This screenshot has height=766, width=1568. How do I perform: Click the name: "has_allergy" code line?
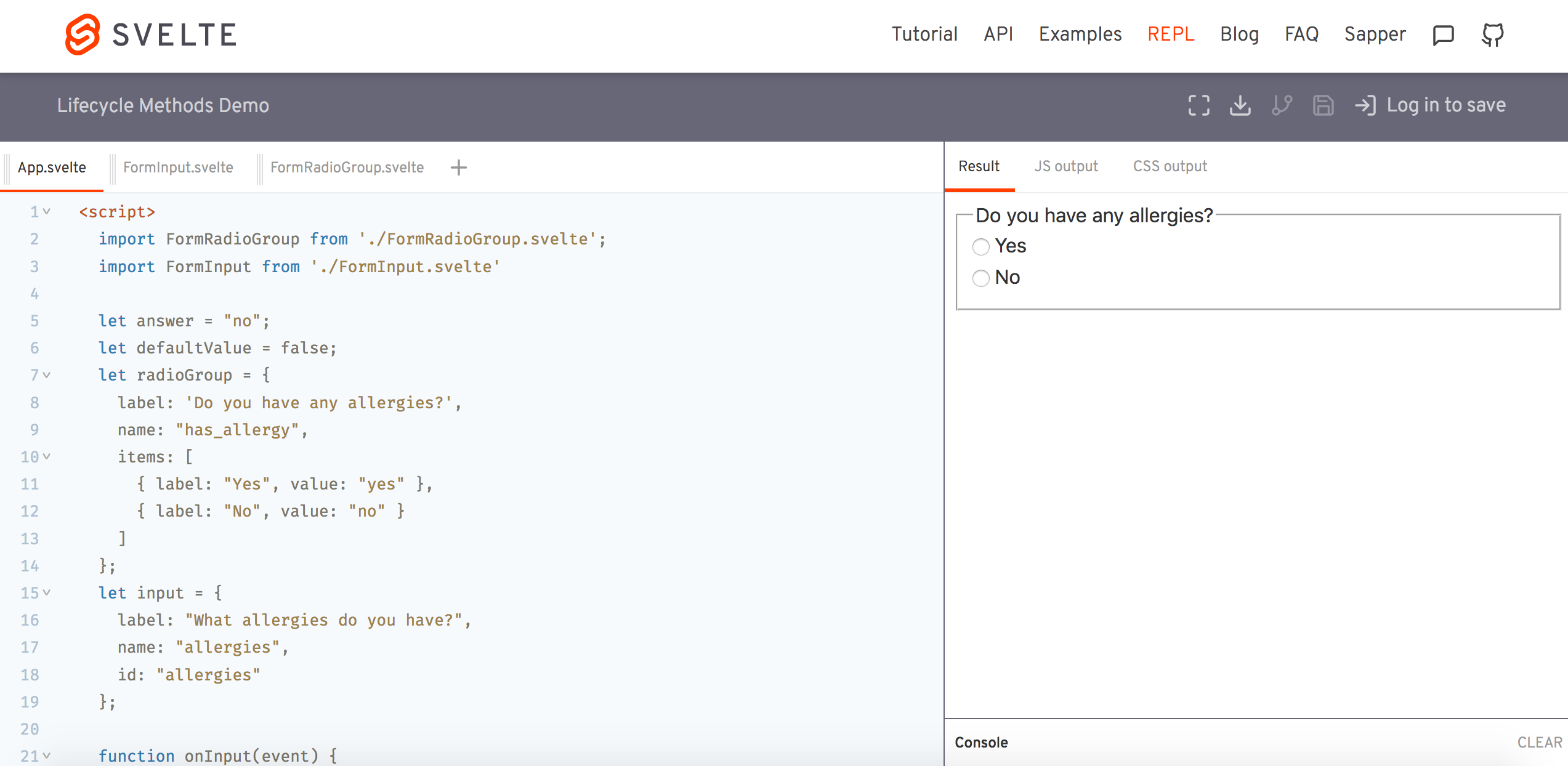click(212, 430)
